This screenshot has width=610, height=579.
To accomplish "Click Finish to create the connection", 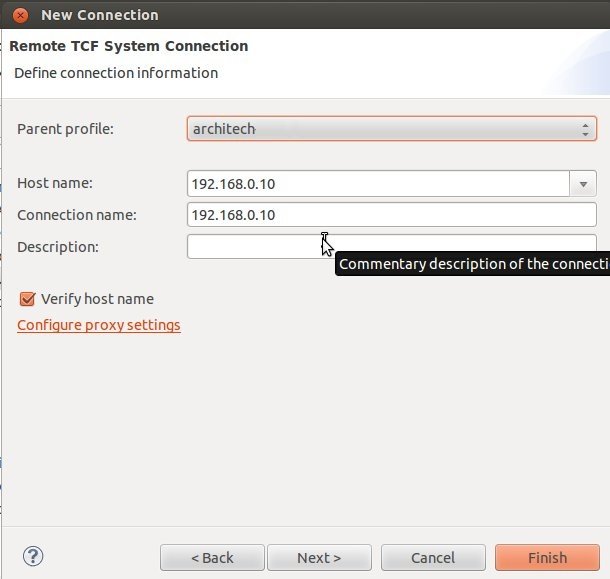I will click(x=547, y=558).
